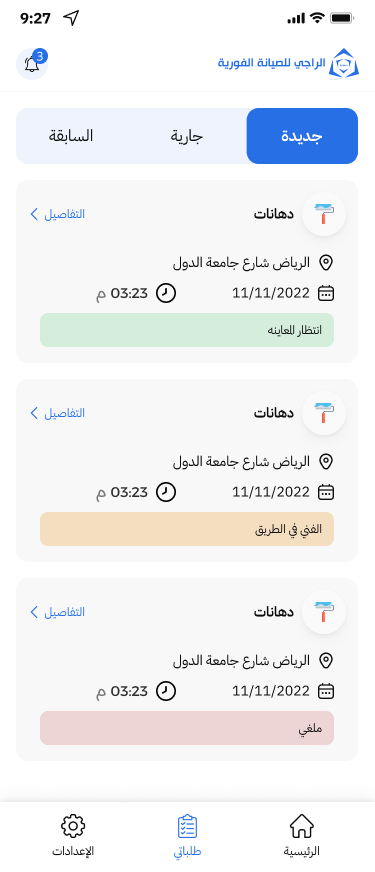Open التفاصيل chevron for الفني في الطريق order
The image size is (375, 872).
point(57,413)
